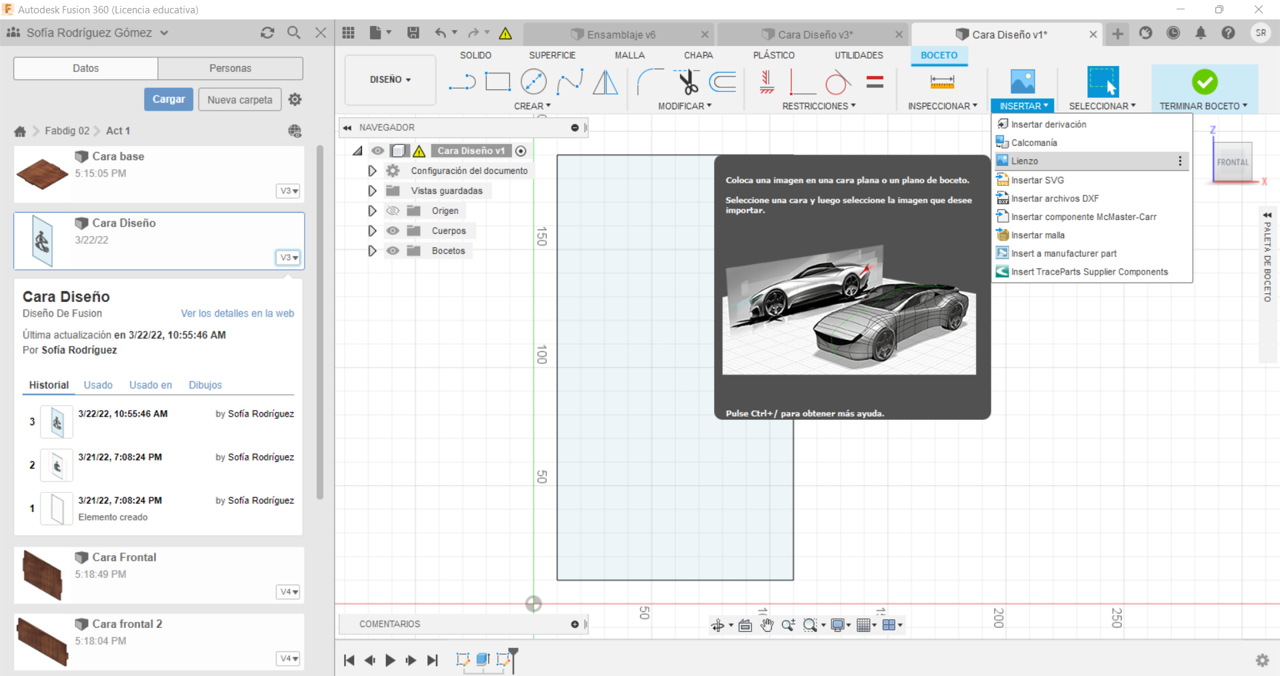Toggle visibility of Cuerpos folder
1280x676 pixels.
click(393, 231)
